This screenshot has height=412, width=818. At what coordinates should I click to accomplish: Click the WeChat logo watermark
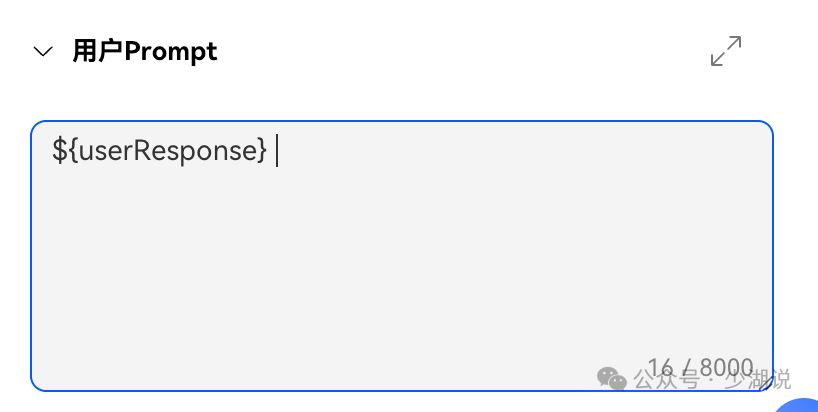click(x=611, y=378)
